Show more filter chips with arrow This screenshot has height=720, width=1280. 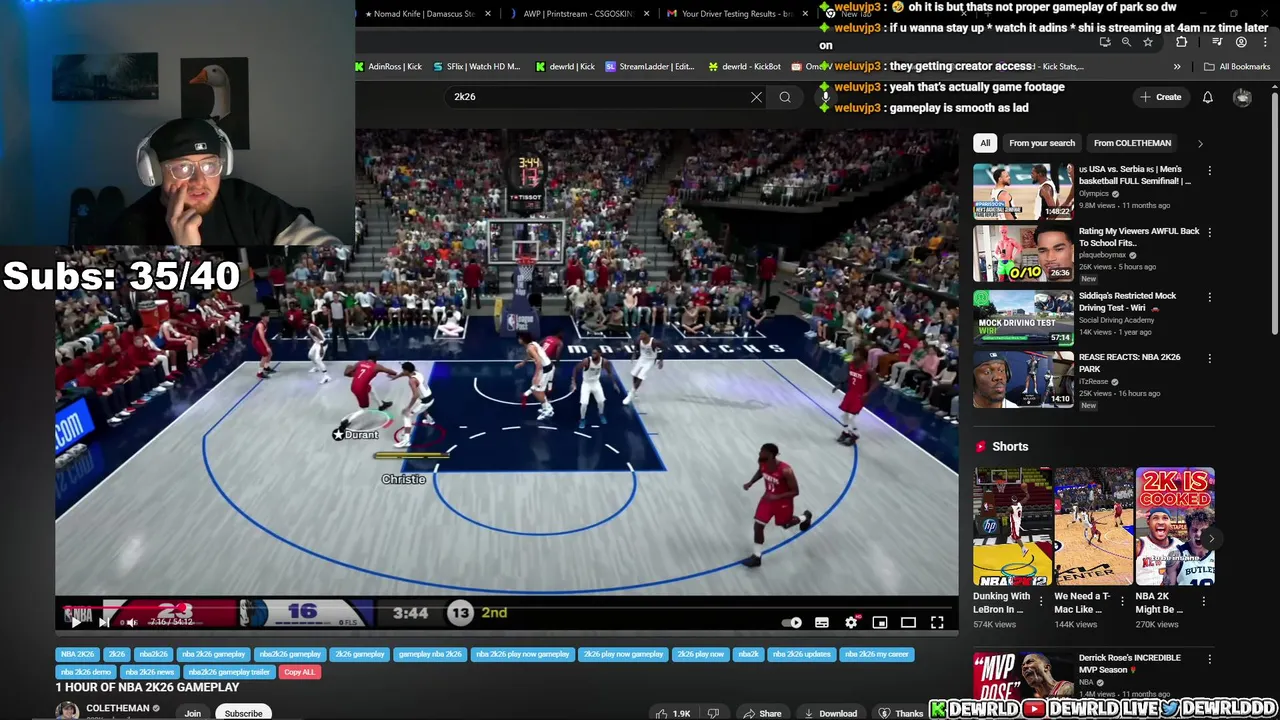(1200, 143)
